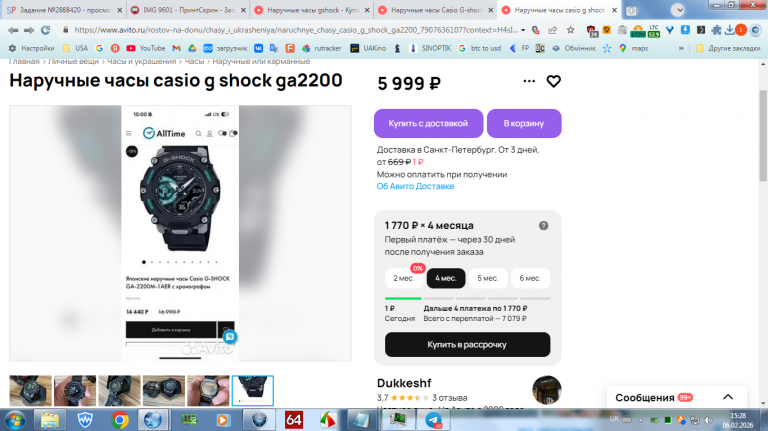Choose the 6 мес. installment term

tap(530, 278)
